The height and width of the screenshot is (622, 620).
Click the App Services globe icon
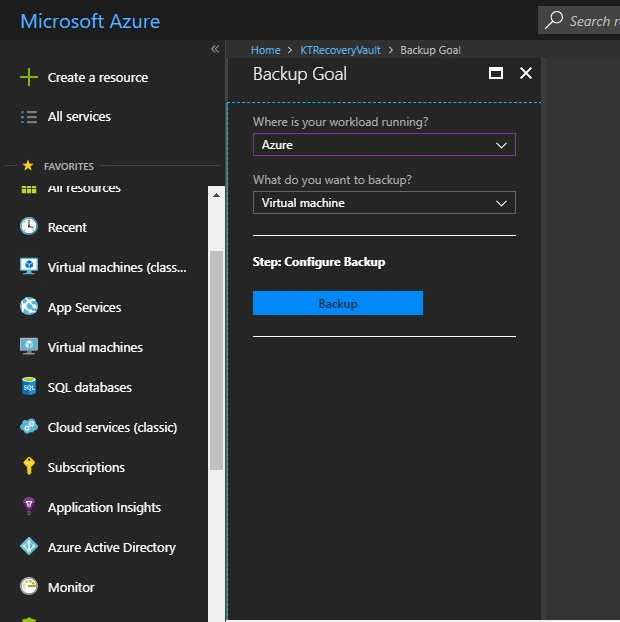pyautogui.click(x=29, y=306)
